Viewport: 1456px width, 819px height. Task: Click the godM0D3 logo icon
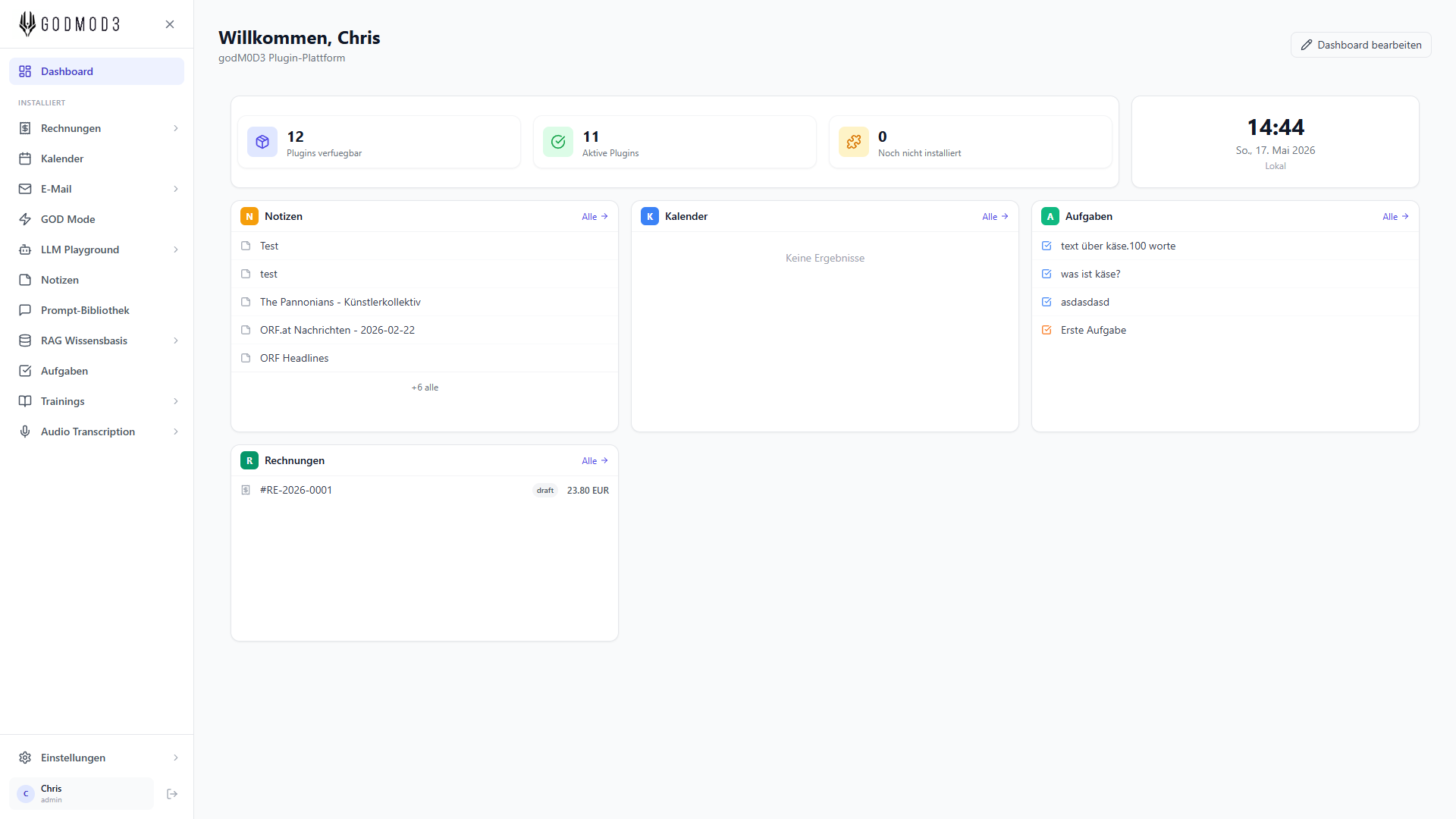(x=27, y=24)
